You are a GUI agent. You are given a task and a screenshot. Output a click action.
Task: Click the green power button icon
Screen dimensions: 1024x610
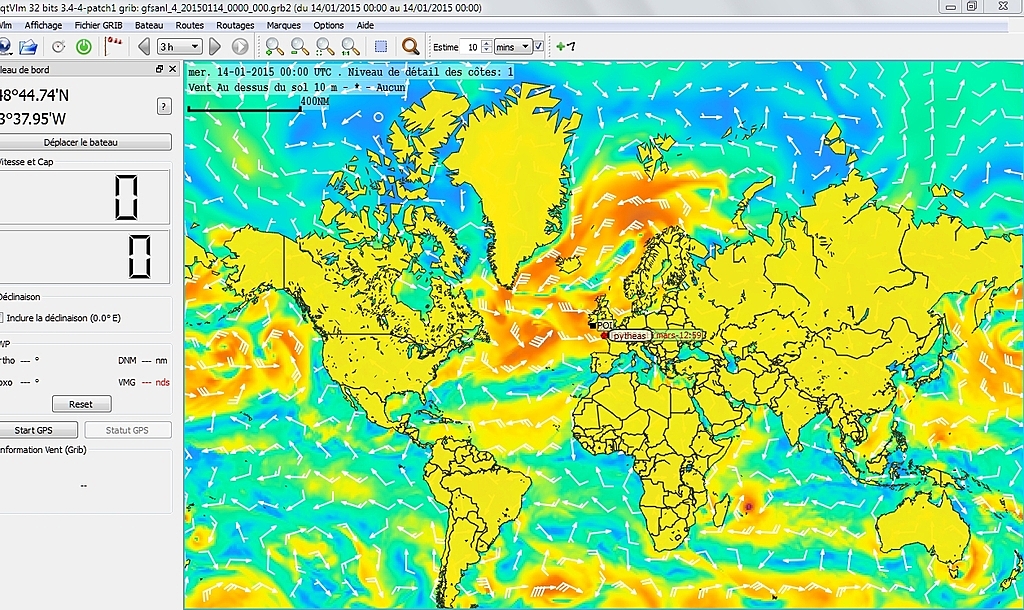pyautogui.click(x=84, y=46)
